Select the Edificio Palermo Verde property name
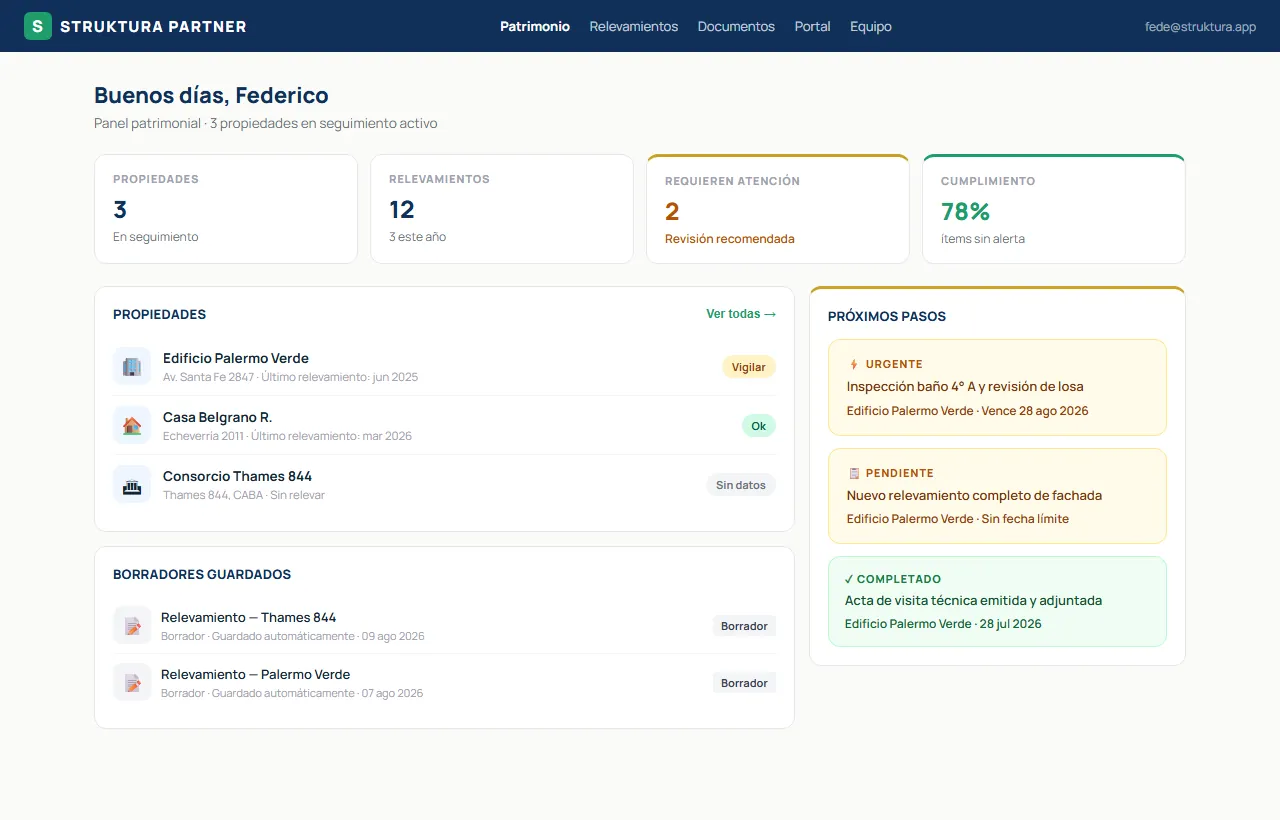Image resolution: width=1280 pixels, height=820 pixels. (236, 358)
